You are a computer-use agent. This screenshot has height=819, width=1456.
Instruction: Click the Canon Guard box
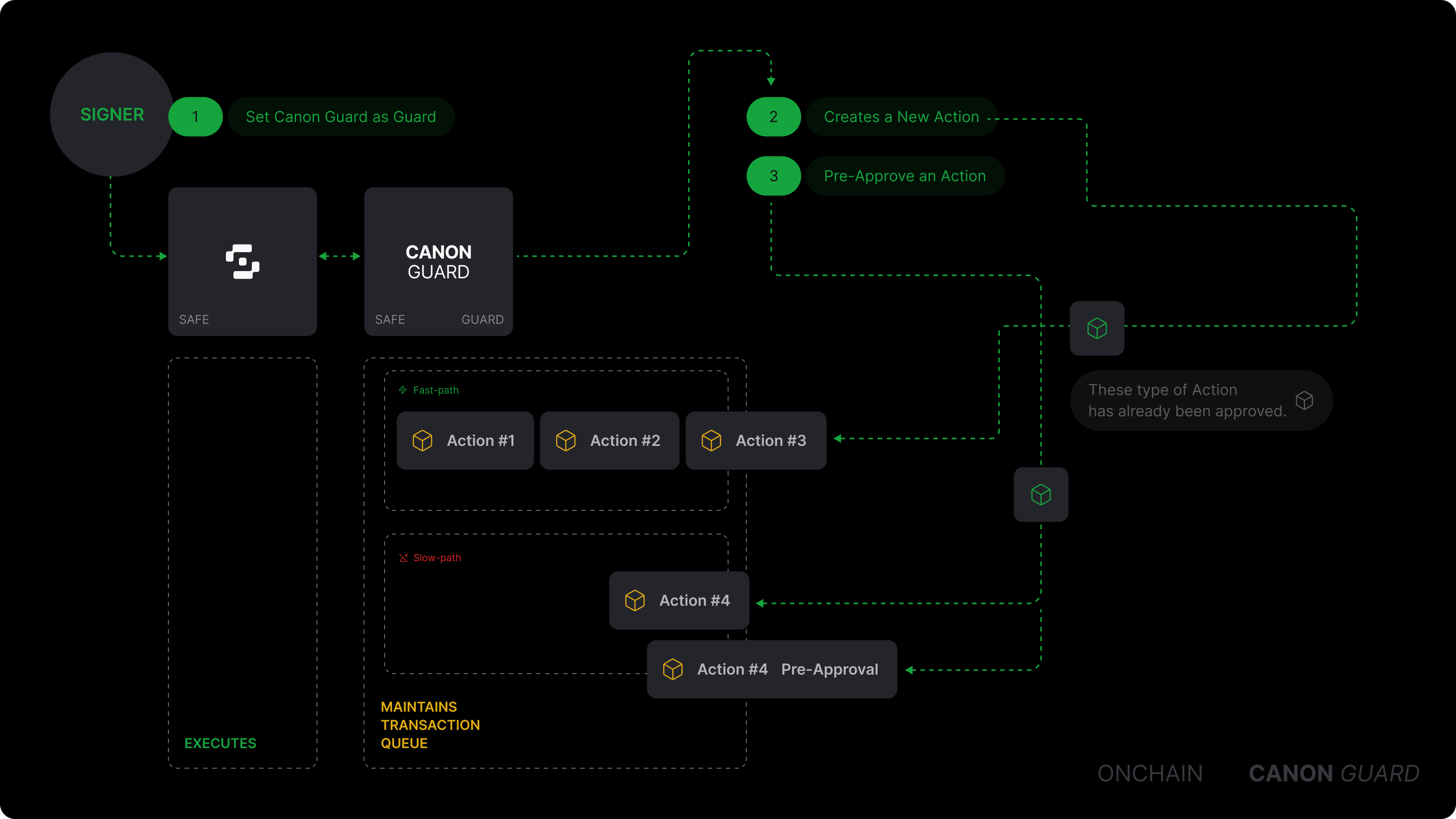438,262
